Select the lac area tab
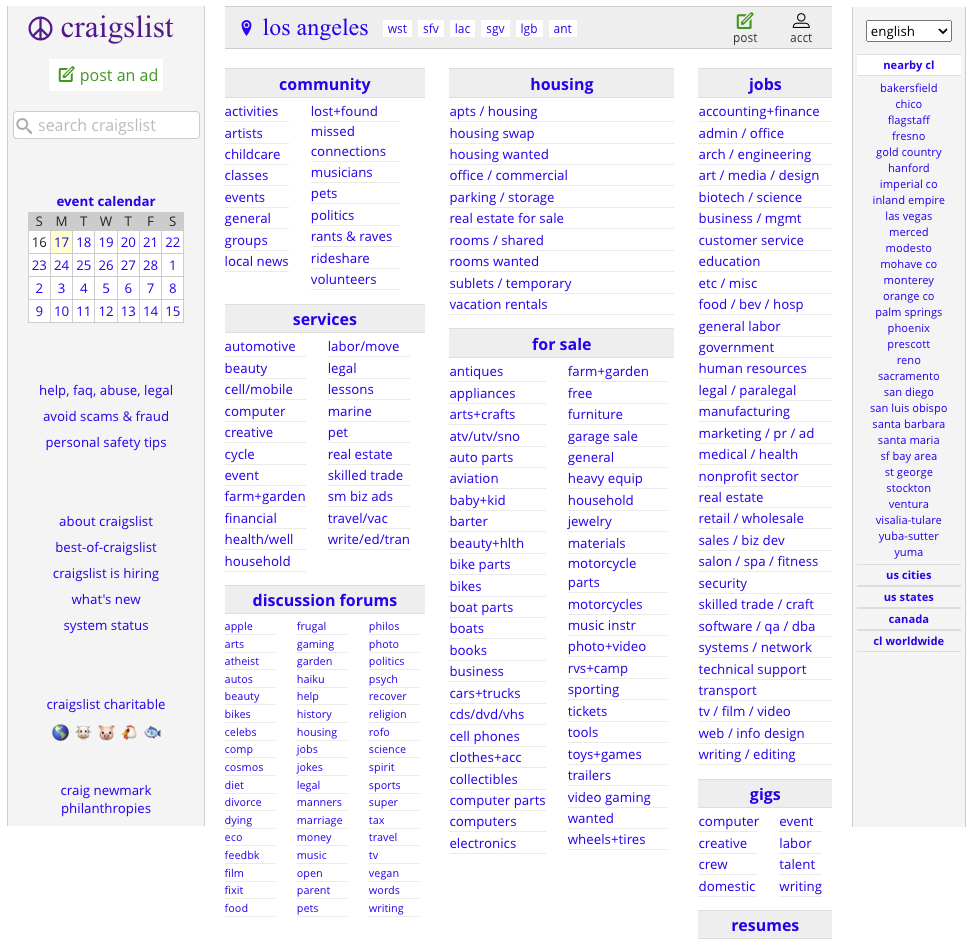 462,29
